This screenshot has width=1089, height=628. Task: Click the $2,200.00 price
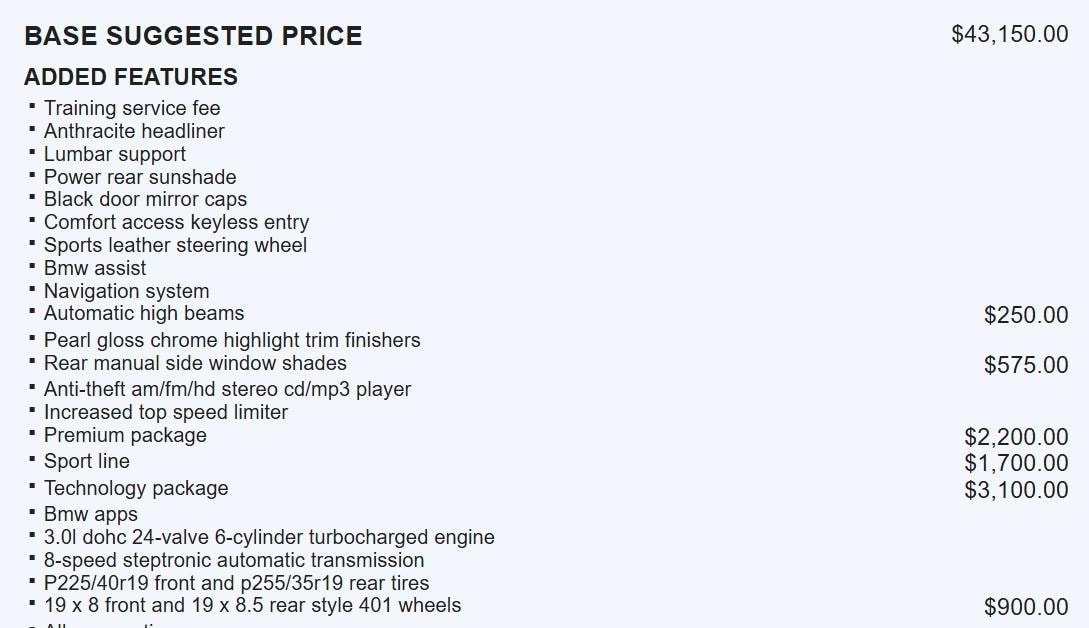(1016, 437)
